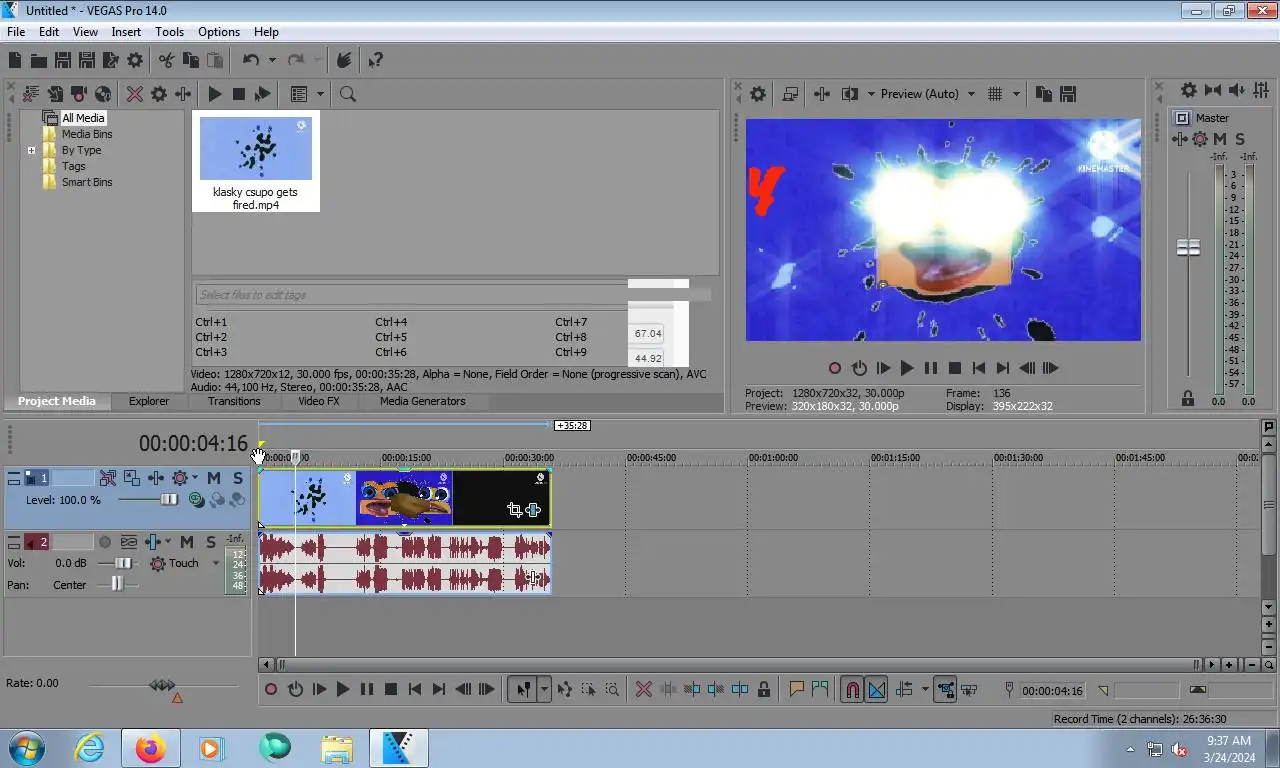Screen dimensions: 1280x768
Task: Adjust audio track Pan slider
Action: pyautogui.click(x=117, y=584)
